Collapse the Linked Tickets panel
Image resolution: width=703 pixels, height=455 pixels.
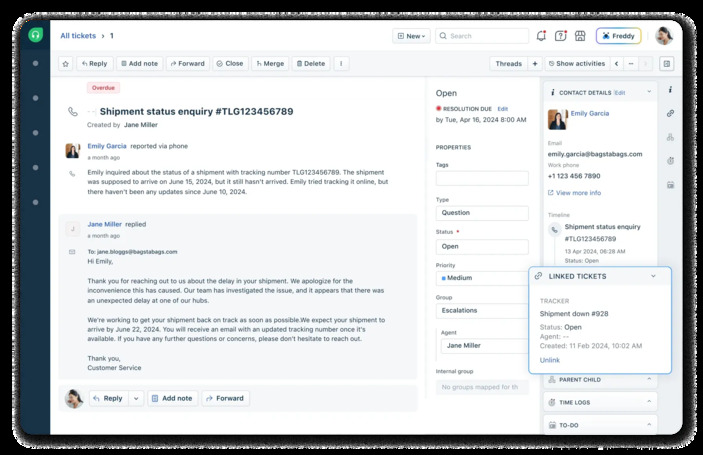point(653,276)
